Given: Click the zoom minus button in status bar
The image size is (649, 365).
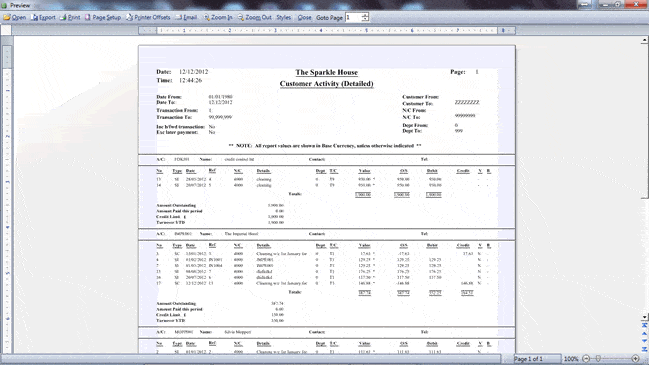Looking at the screenshot, I should pyautogui.click(x=586, y=358).
